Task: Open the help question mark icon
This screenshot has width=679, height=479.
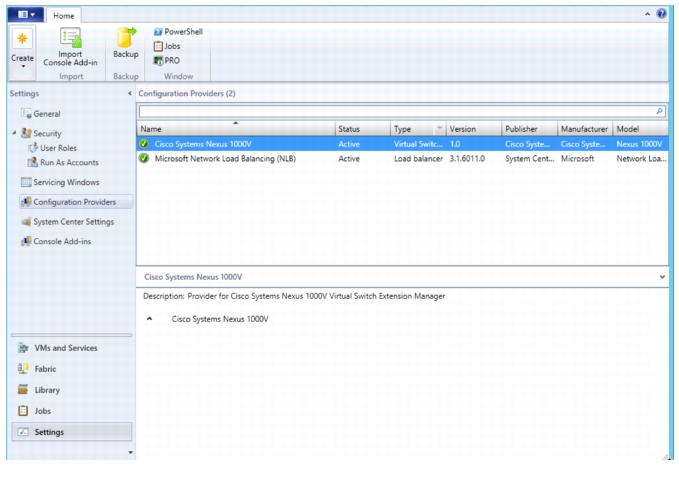Action: point(661,14)
